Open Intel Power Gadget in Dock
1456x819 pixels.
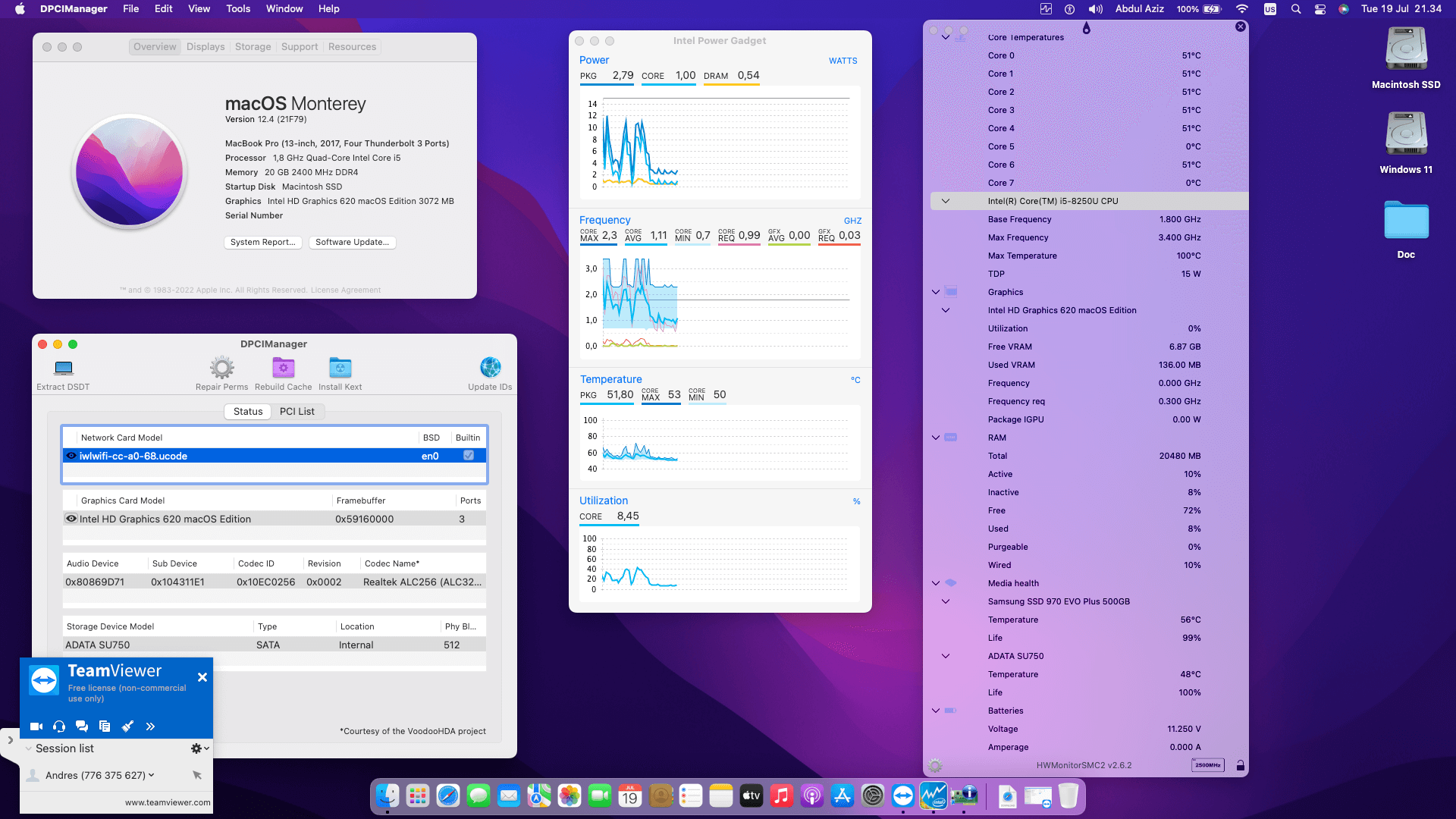[934, 795]
